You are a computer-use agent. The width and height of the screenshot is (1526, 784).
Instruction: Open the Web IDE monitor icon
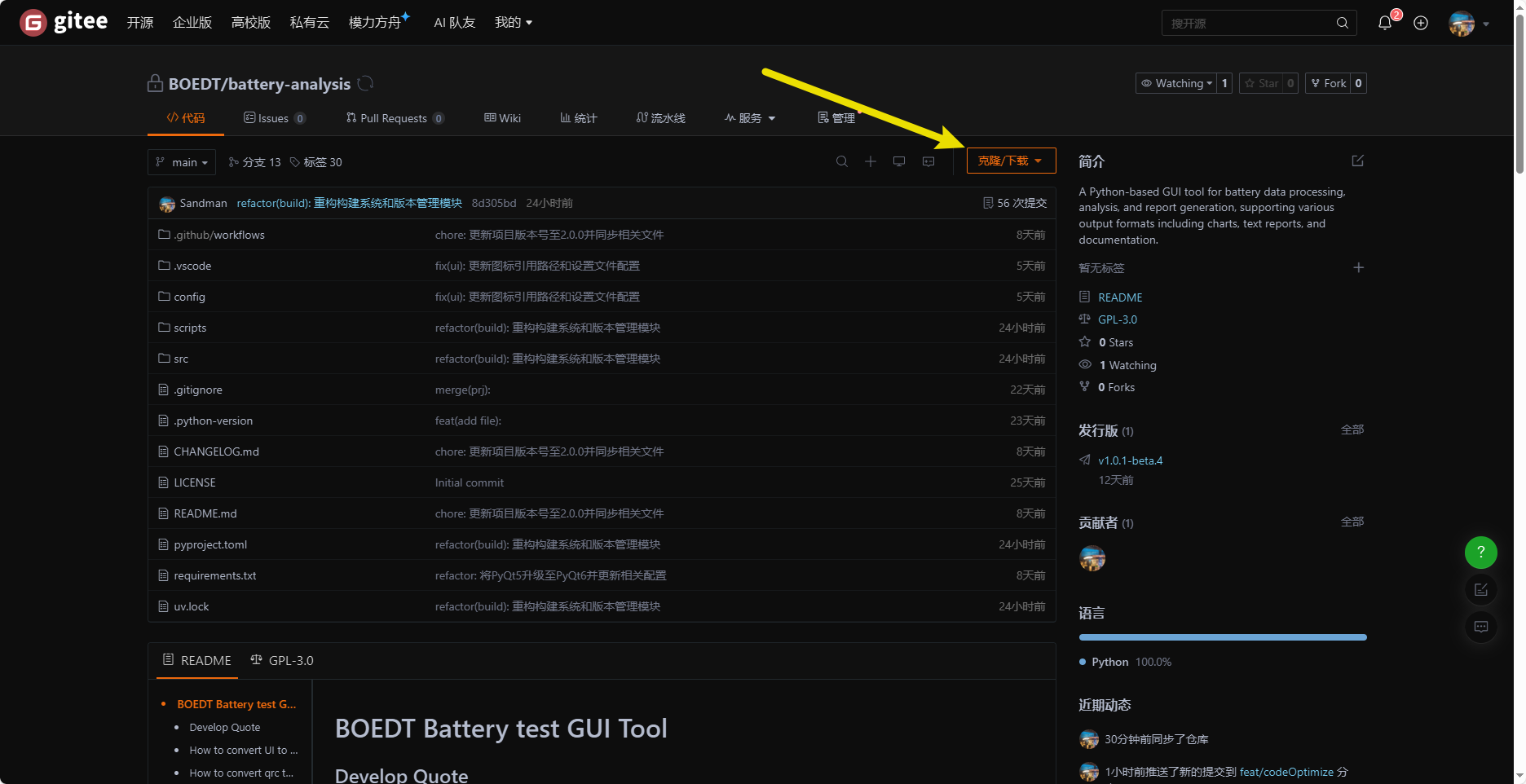899,161
